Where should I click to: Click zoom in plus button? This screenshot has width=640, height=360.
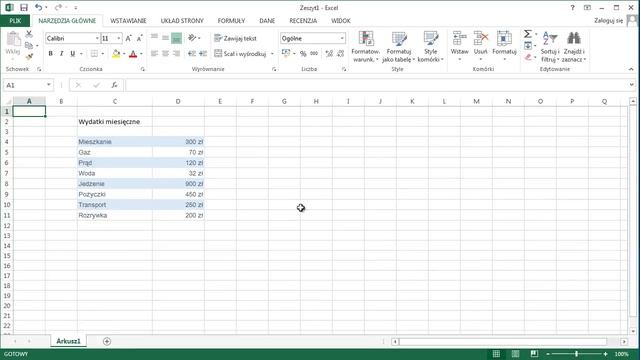pyautogui.click(x=605, y=354)
